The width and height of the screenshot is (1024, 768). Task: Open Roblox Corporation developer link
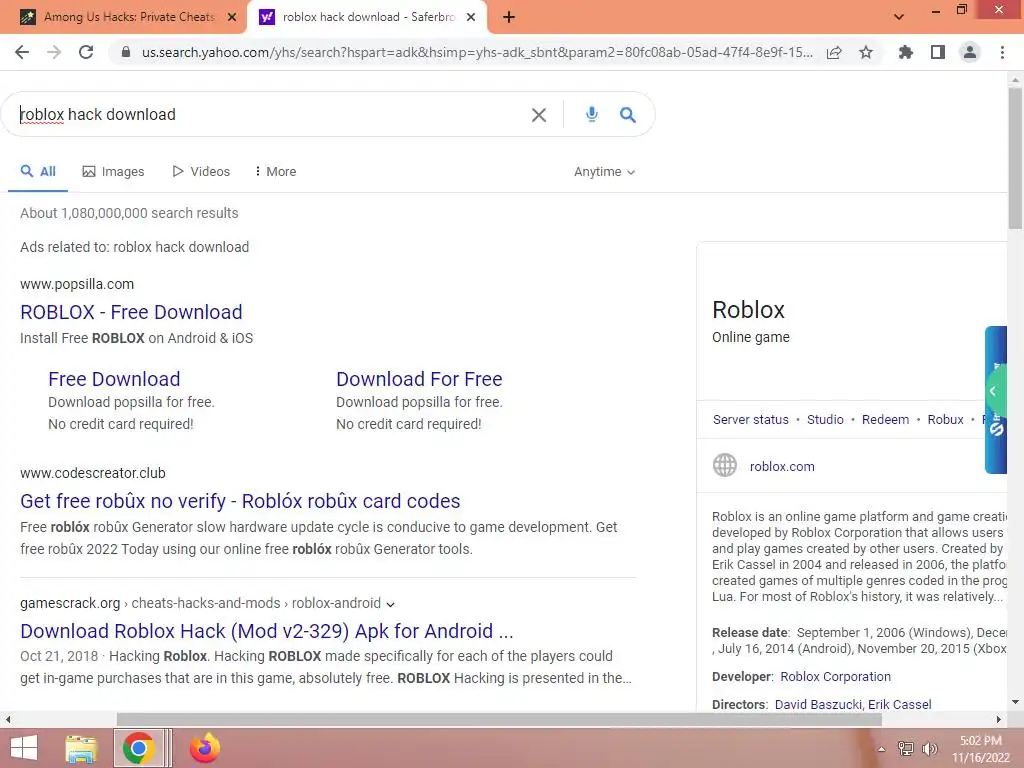point(835,677)
